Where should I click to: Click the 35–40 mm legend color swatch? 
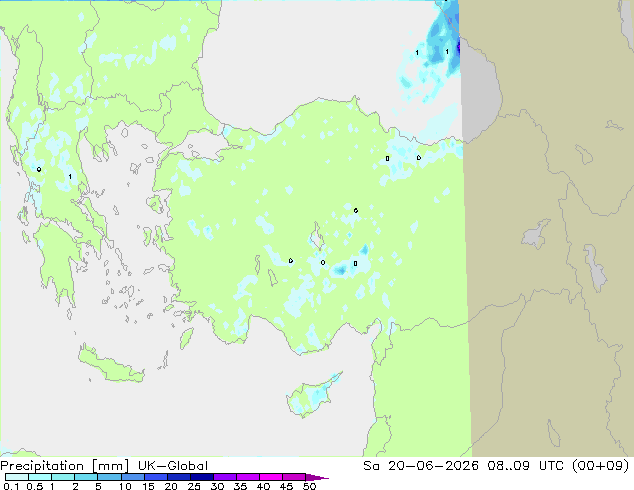247,477
